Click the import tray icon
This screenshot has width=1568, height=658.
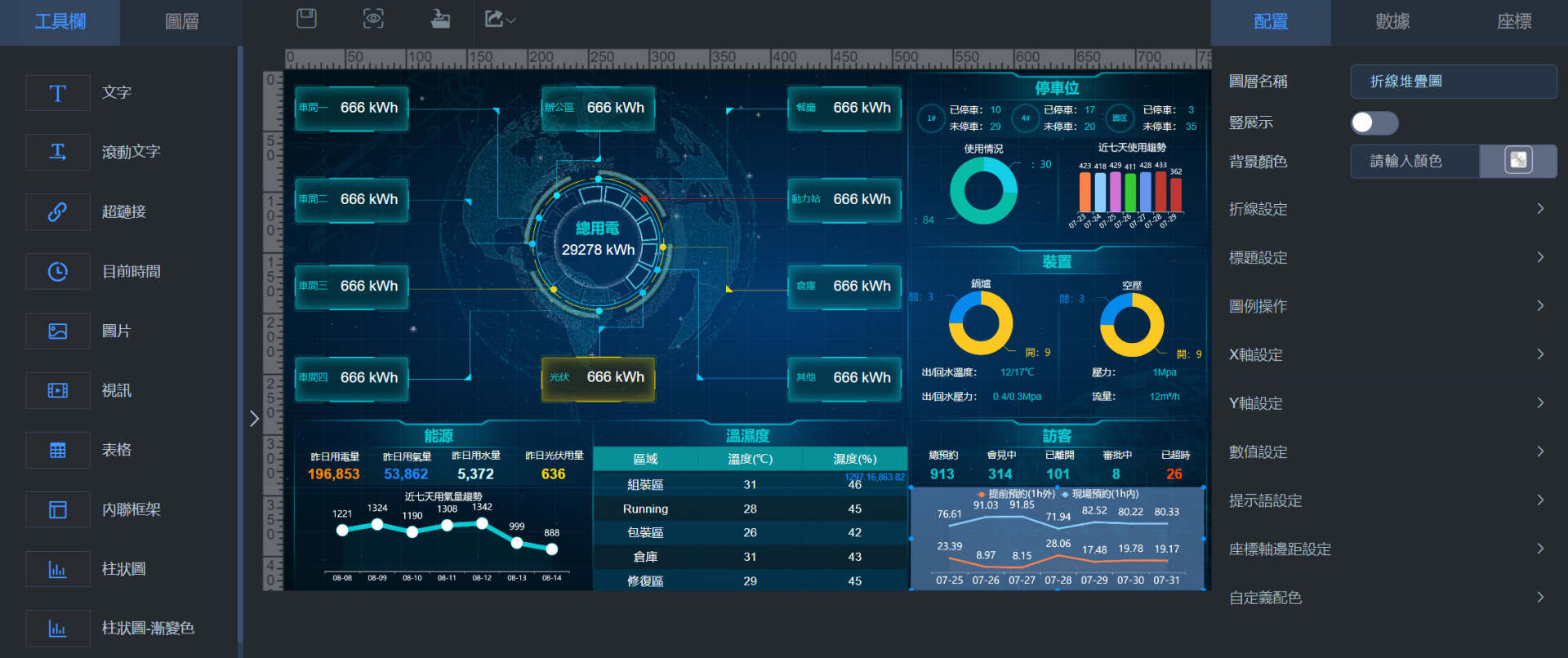tap(440, 18)
